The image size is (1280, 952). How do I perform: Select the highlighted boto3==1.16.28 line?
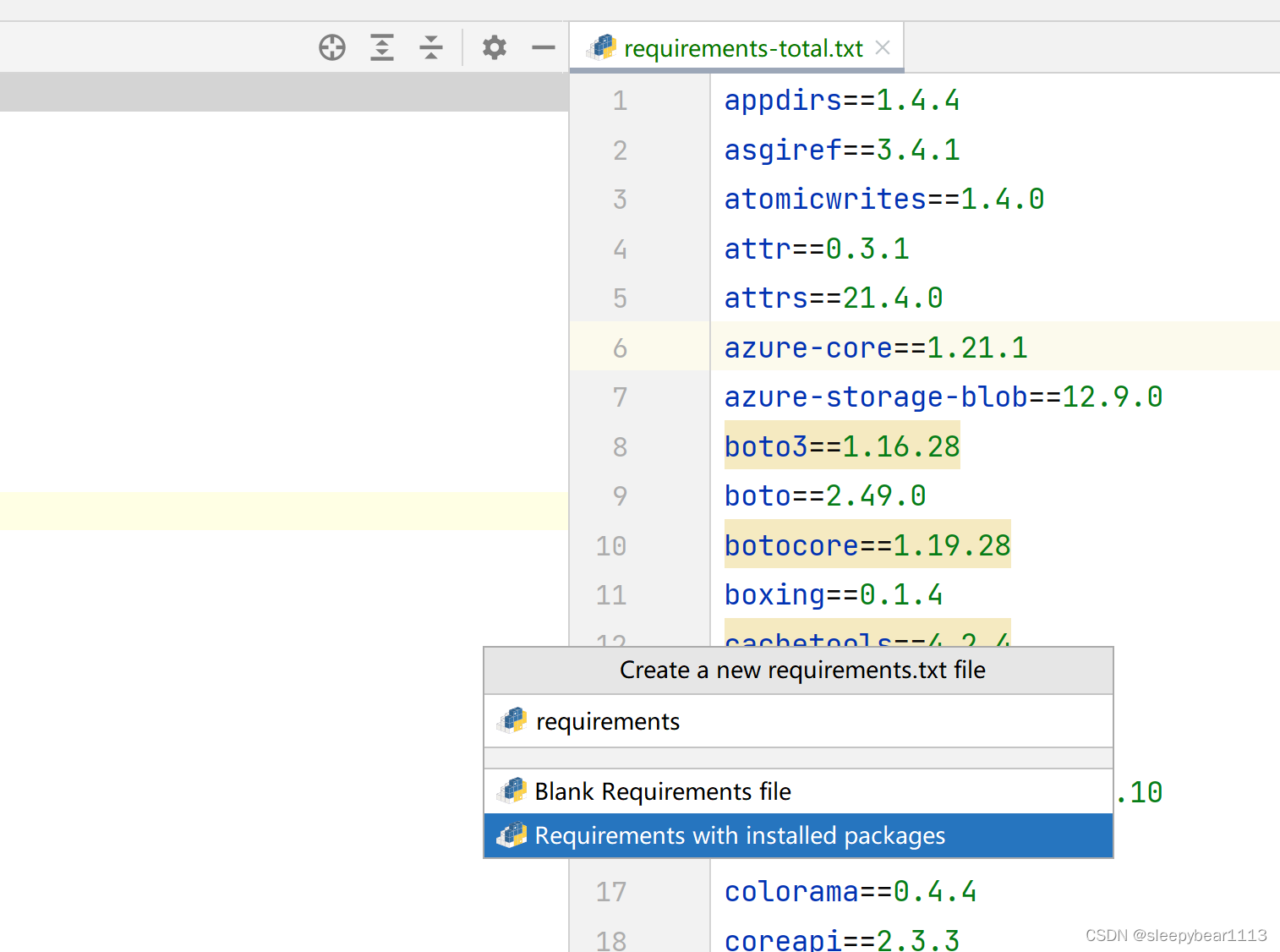pos(841,446)
